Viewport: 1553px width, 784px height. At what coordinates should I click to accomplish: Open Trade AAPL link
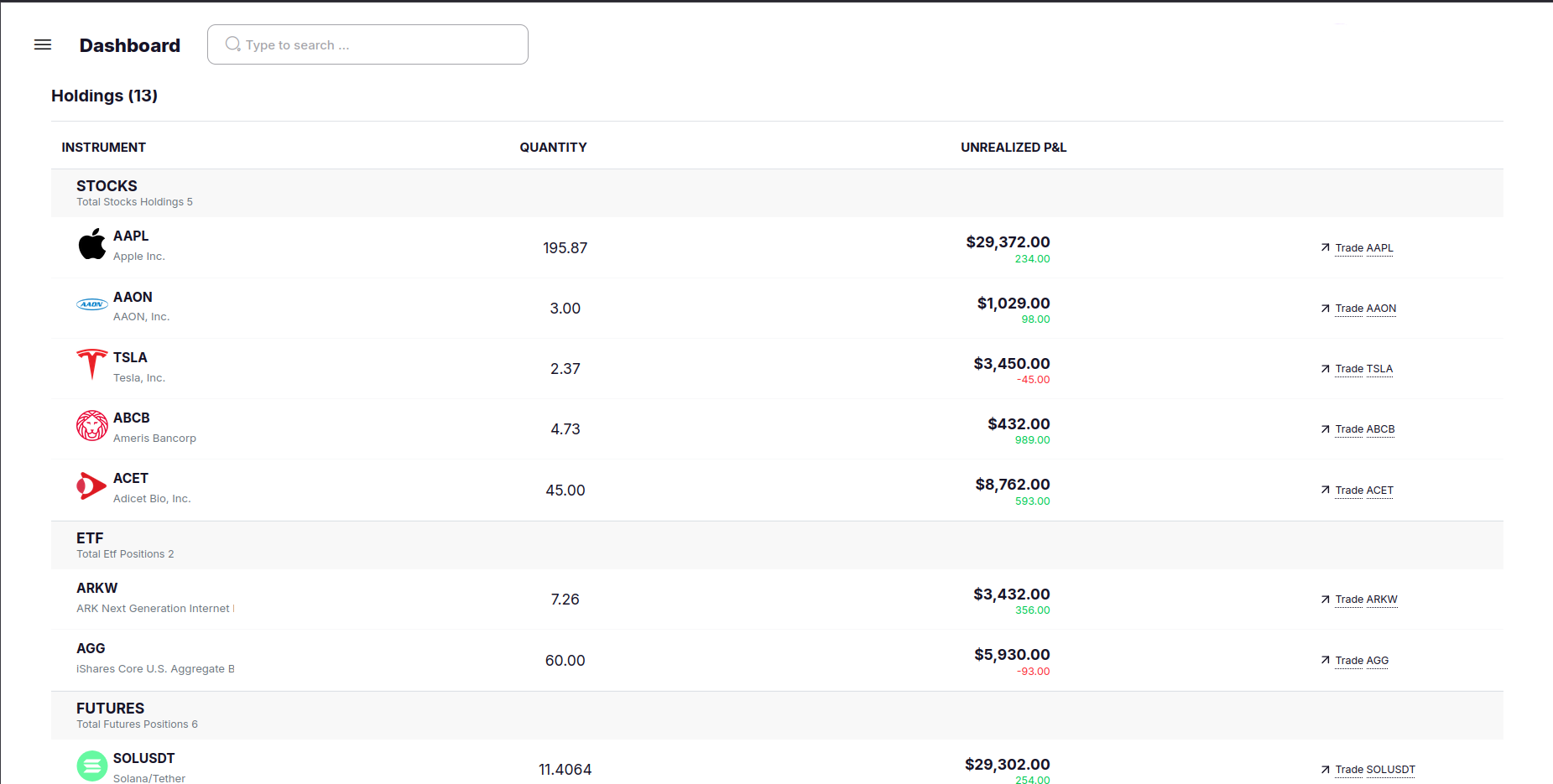pyautogui.click(x=1363, y=248)
